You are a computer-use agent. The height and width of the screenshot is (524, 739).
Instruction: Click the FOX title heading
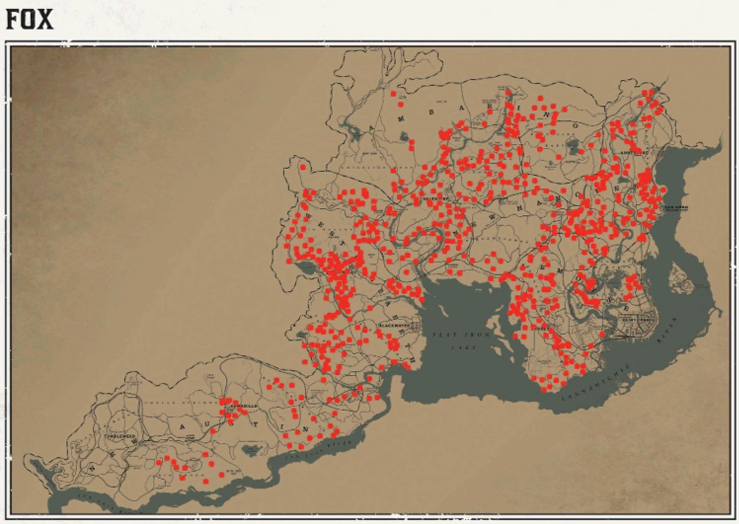(29, 19)
